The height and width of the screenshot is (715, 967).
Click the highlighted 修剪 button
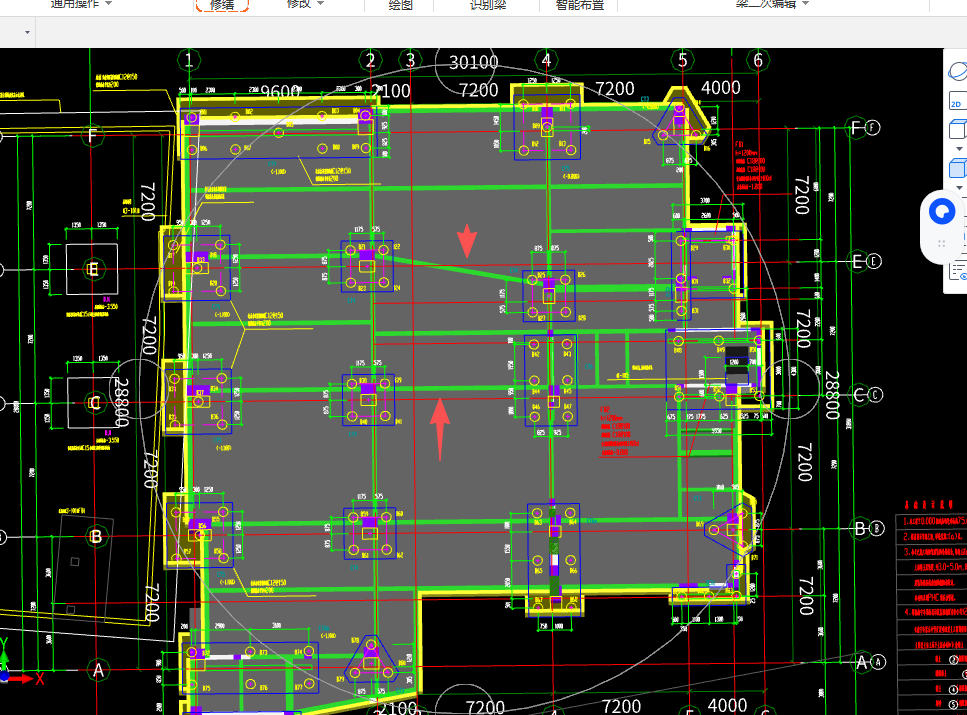coord(222,5)
